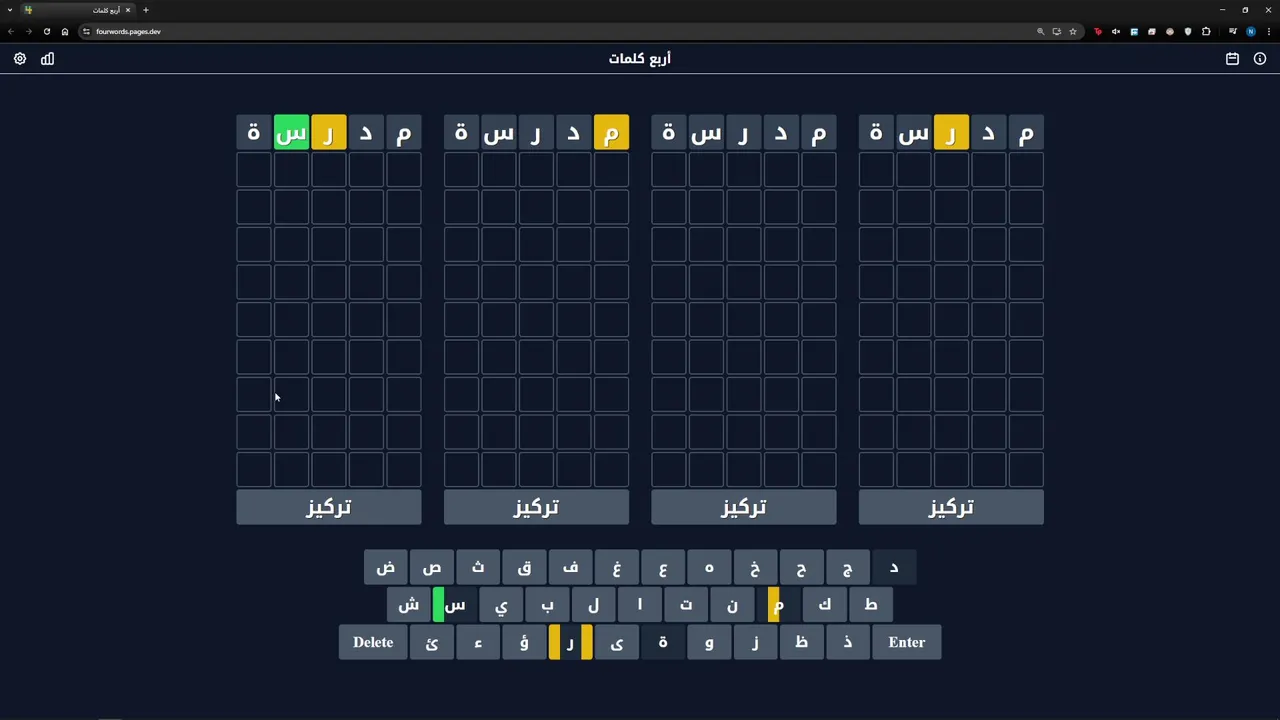Screen dimensions: 1280x720
Task: Expand the tab search dropdown arrow
Action: [x=10, y=10]
